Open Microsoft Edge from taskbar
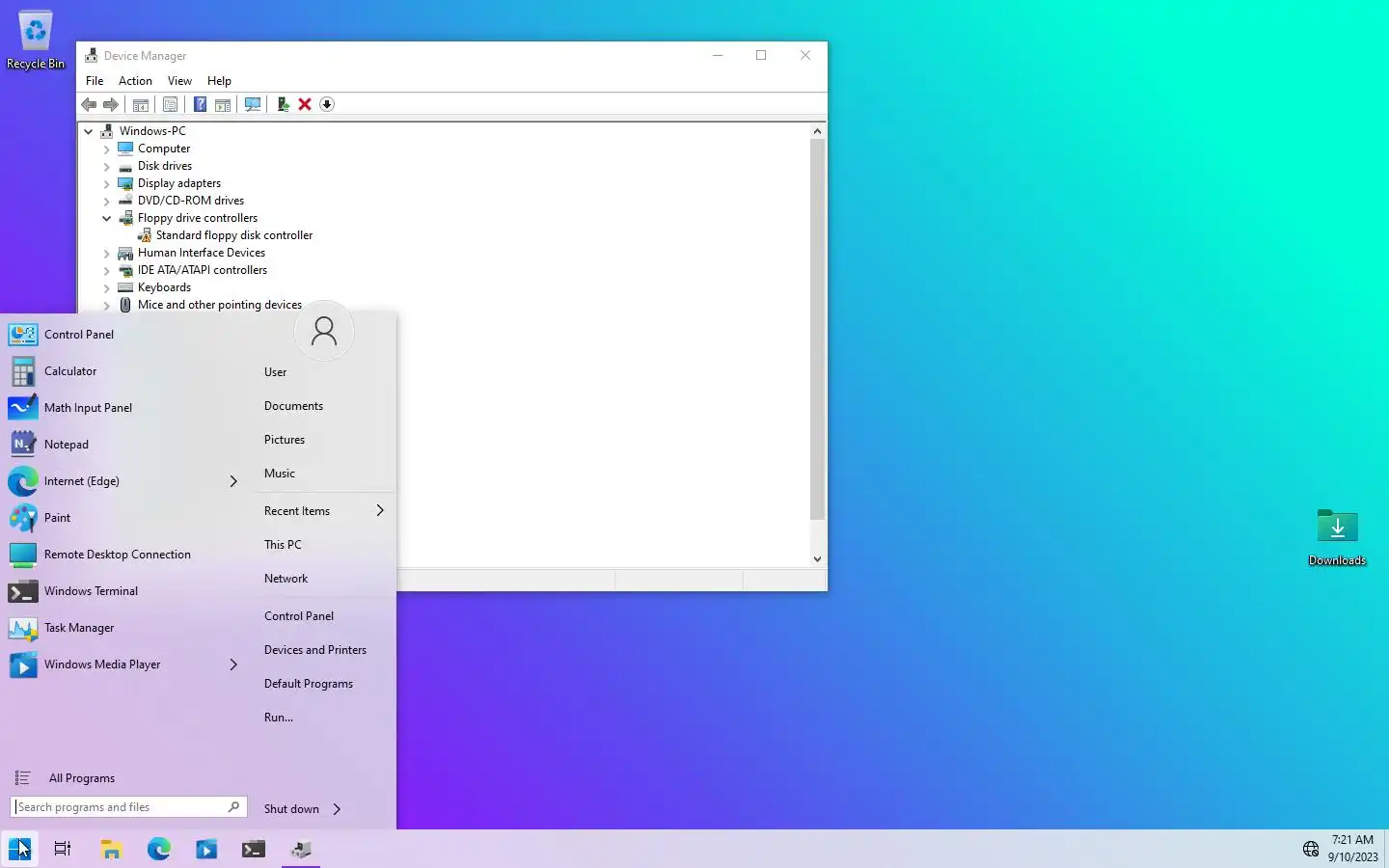The image size is (1389, 868). tap(159, 849)
